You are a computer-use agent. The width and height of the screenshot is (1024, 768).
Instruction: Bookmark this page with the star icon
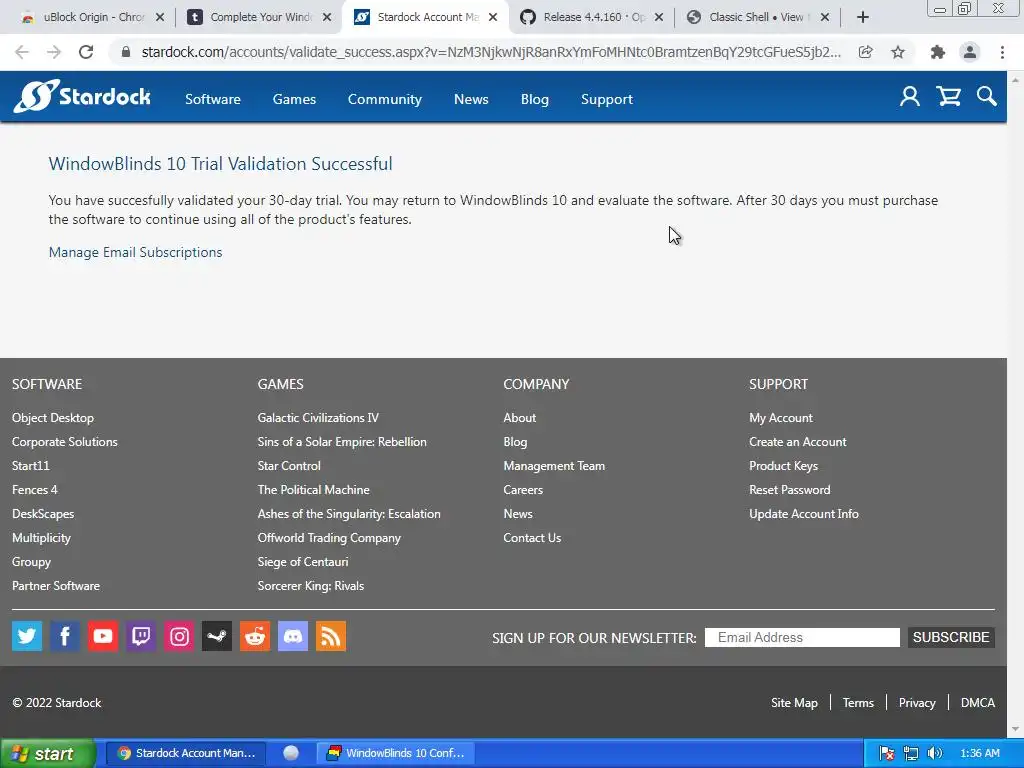point(898,52)
